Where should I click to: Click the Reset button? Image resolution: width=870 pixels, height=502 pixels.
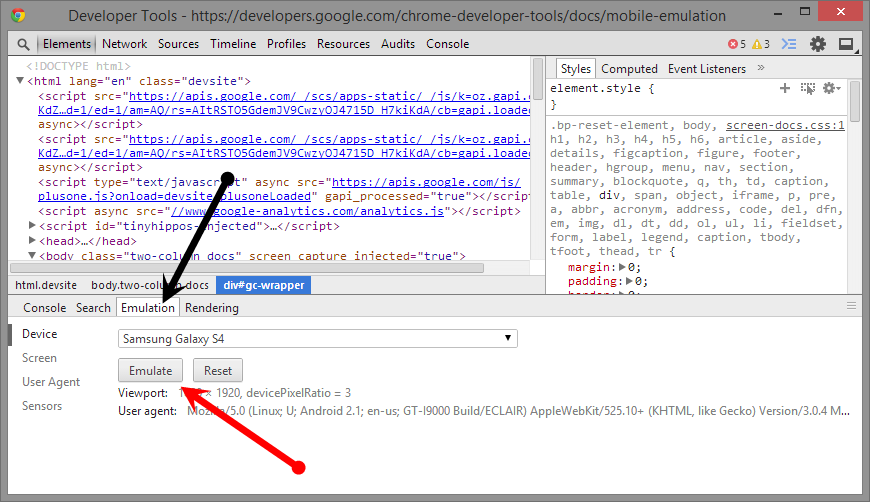[218, 371]
